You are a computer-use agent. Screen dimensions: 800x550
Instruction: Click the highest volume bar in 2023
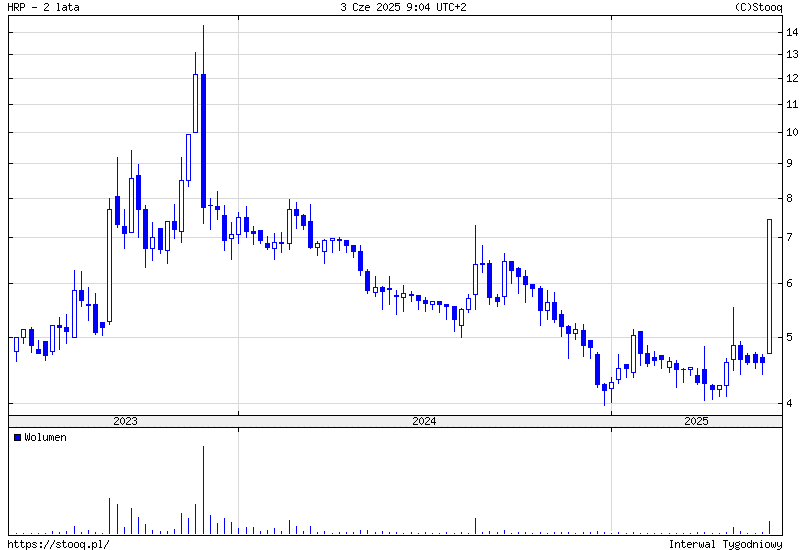(x=203, y=490)
